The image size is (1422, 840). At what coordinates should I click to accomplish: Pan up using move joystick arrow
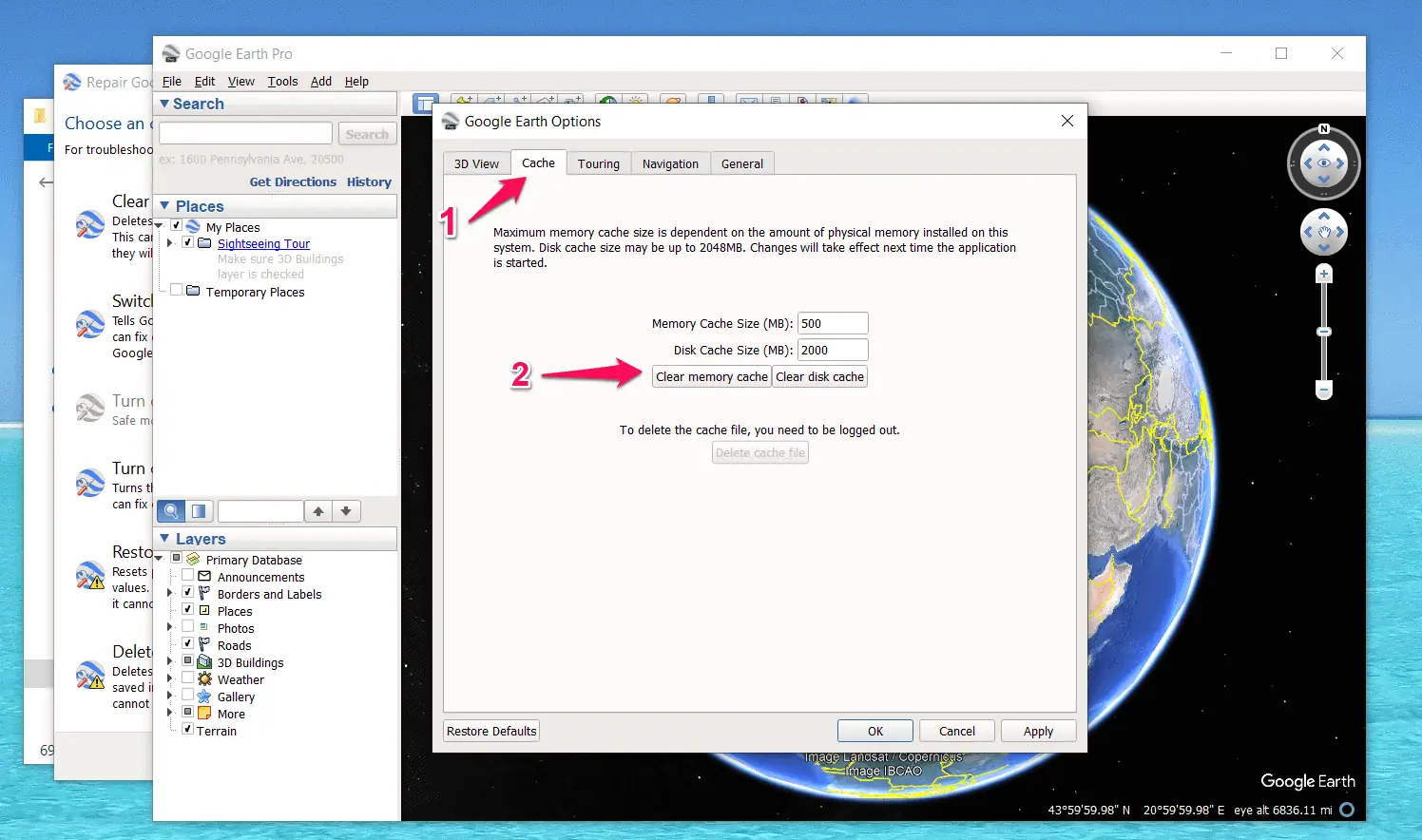coord(1324,217)
